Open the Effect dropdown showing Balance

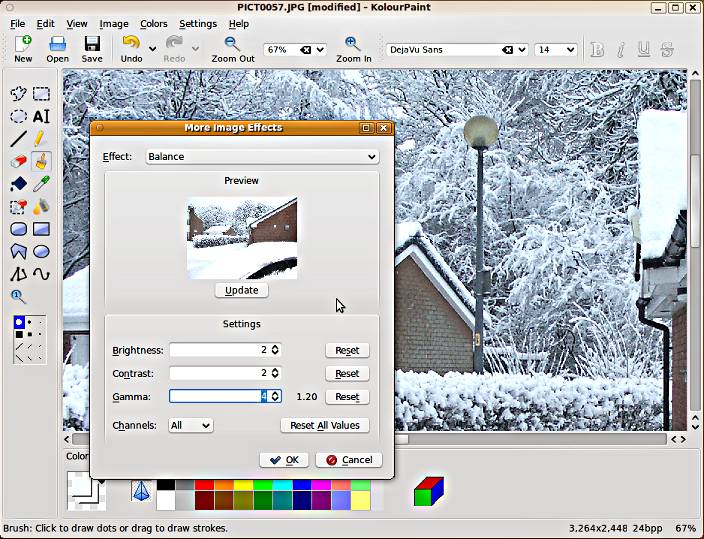tap(262, 157)
